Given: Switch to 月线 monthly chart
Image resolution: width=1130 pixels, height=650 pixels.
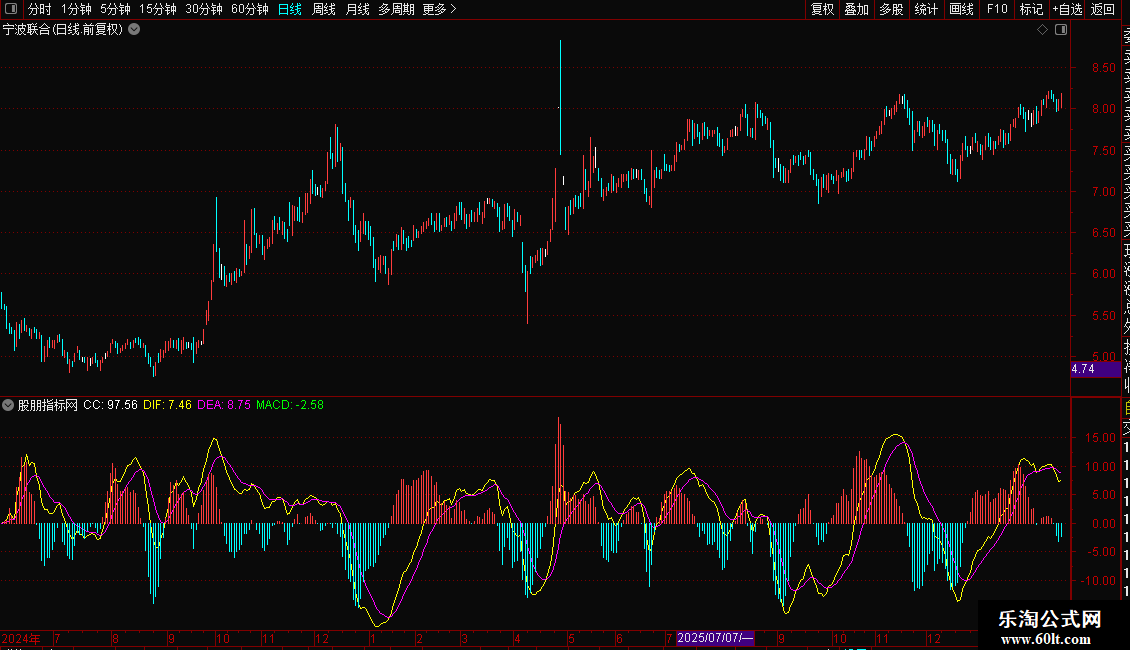Looking at the screenshot, I should tap(357, 9).
